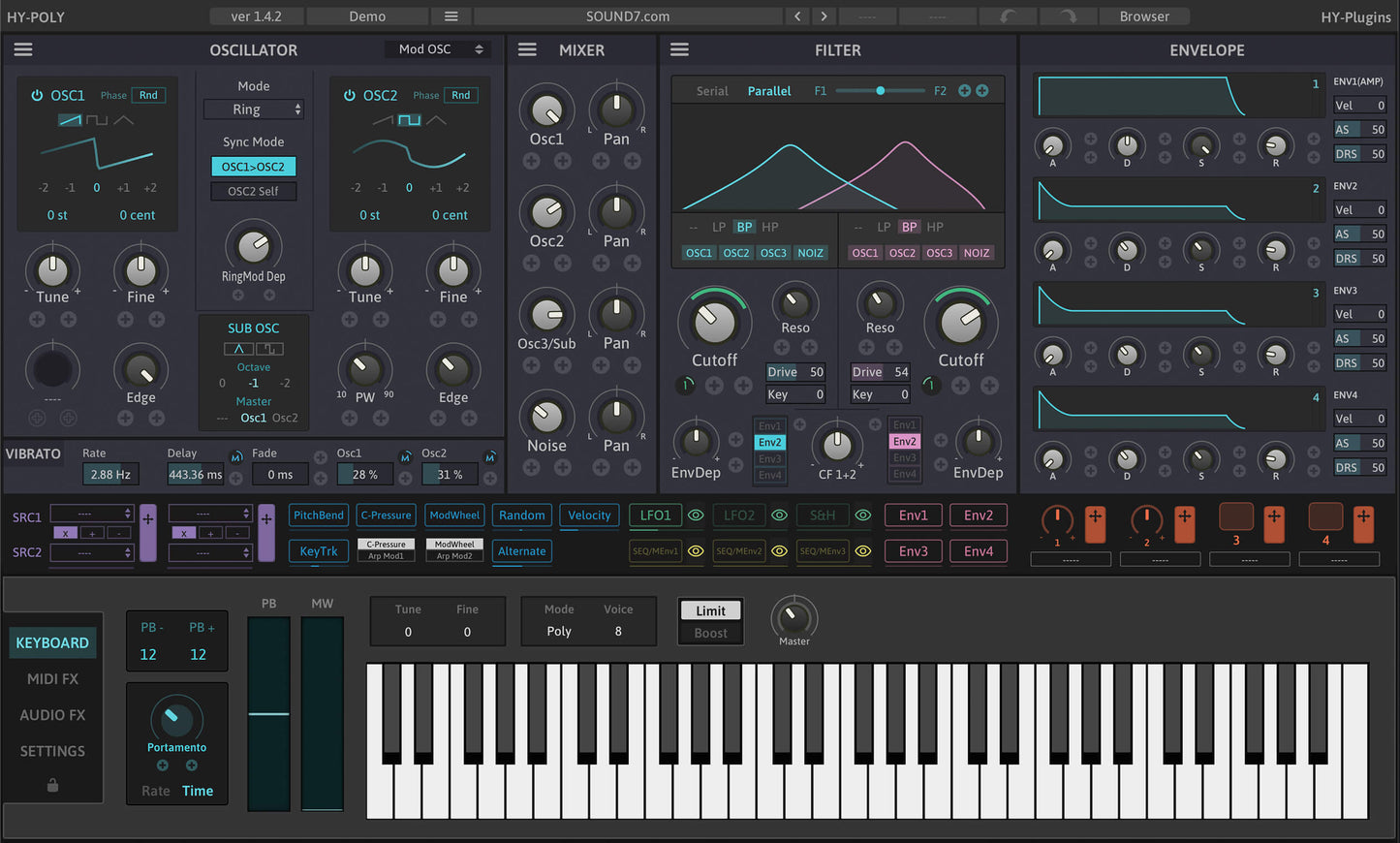The height and width of the screenshot is (843, 1400).
Task: Go to previous preset with left arrow
Action: coord(797,16)
